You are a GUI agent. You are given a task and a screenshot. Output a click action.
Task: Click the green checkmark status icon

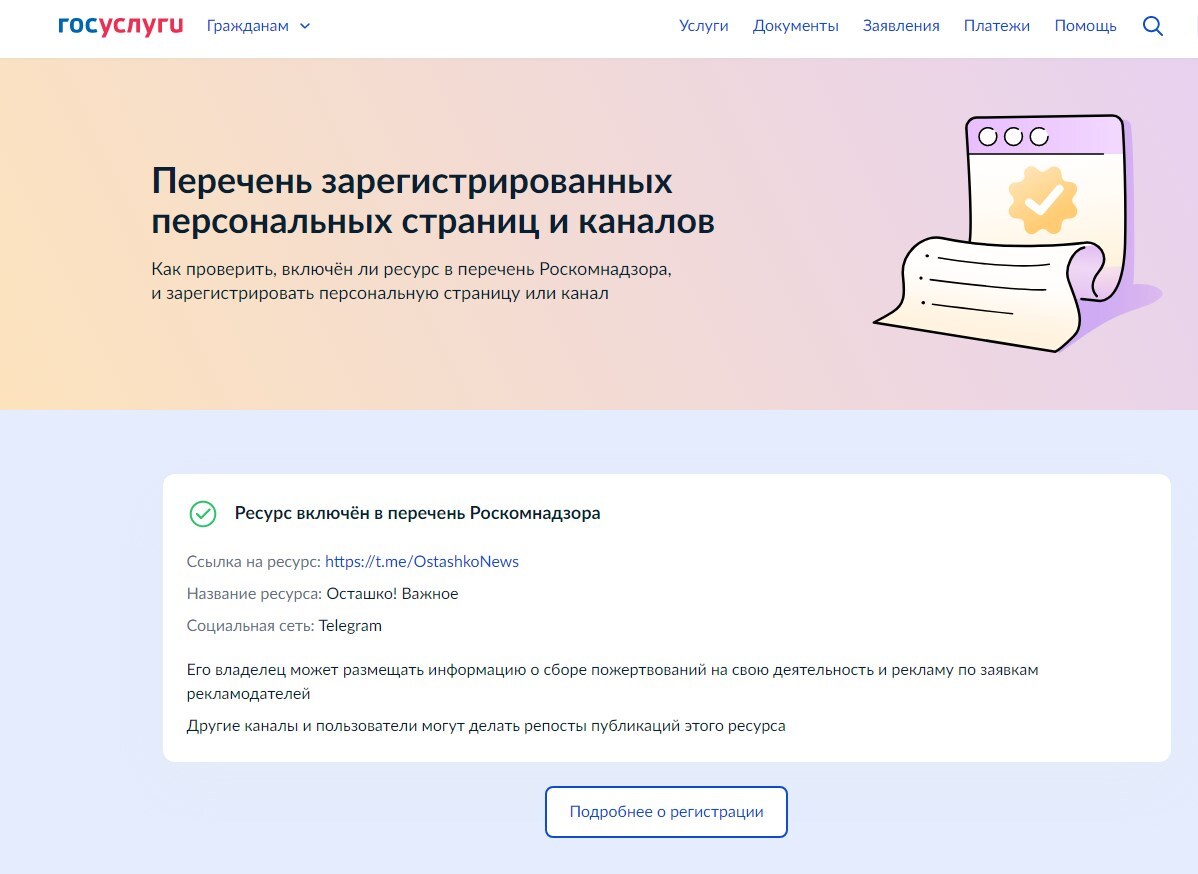[x=202, y=514]
